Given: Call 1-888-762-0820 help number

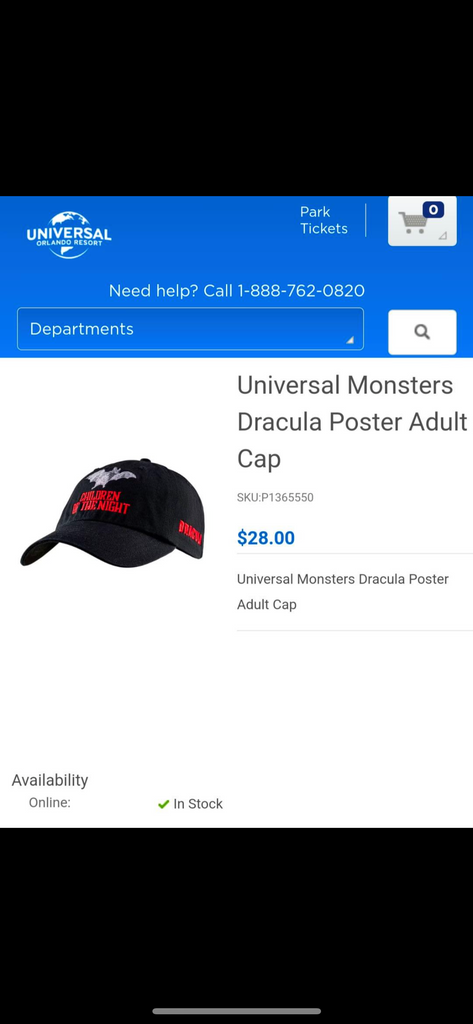Looking at the screenshot, I should pos(300,291).
